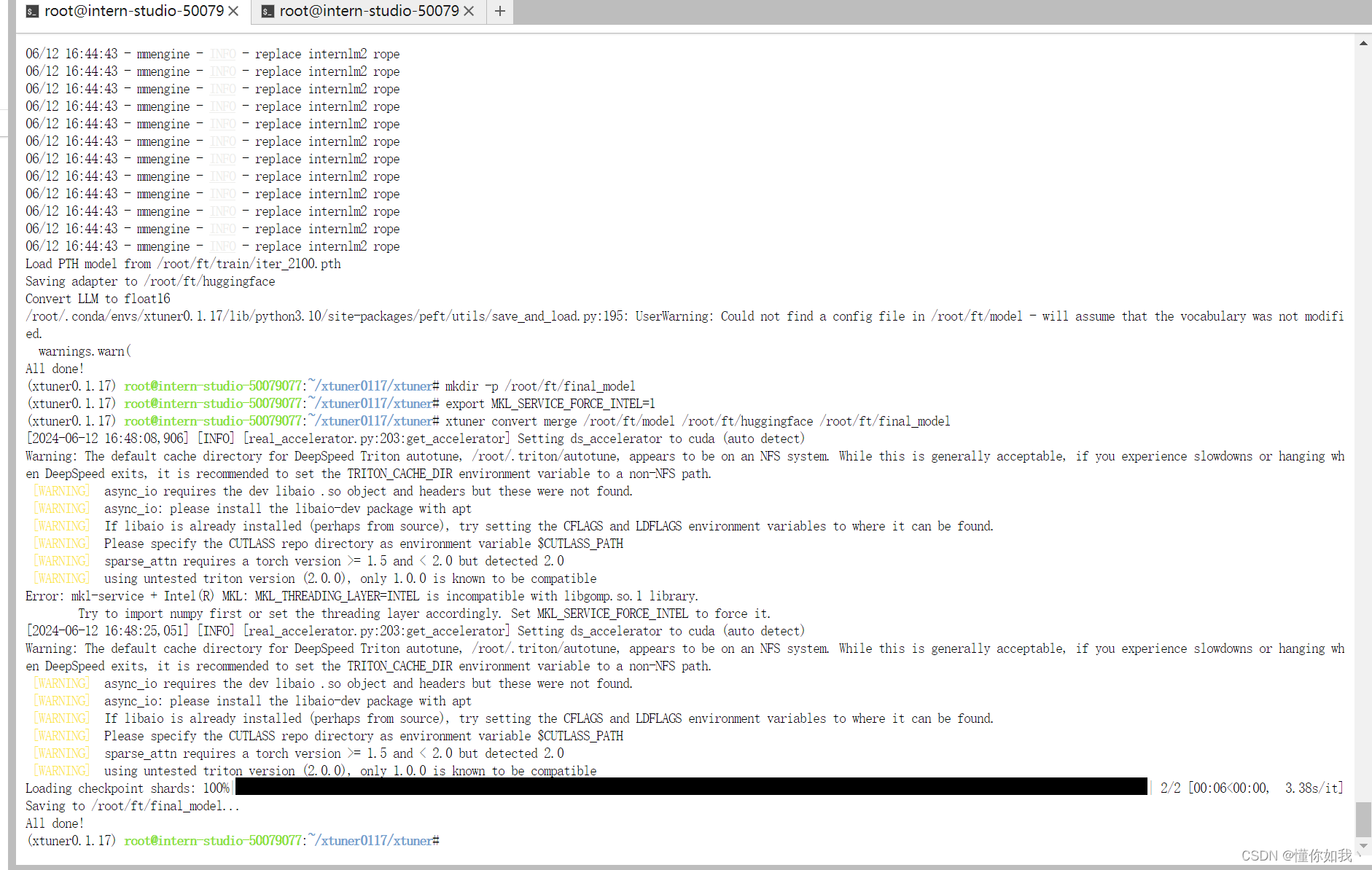Click the 'warnings.warn(' line

click(85, 351)
